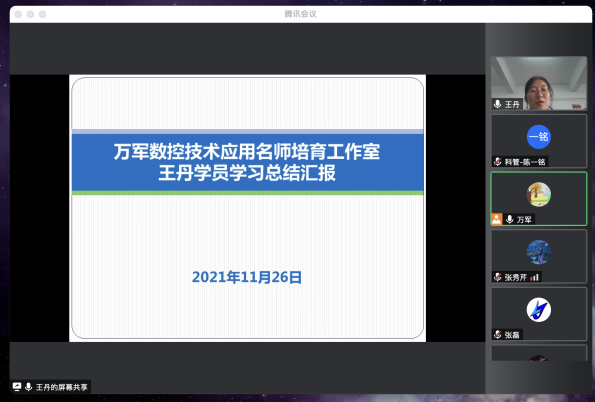
Task: Click the slide title 万军数控技术应用名师培育工作室
Action: tap(247, 151)
